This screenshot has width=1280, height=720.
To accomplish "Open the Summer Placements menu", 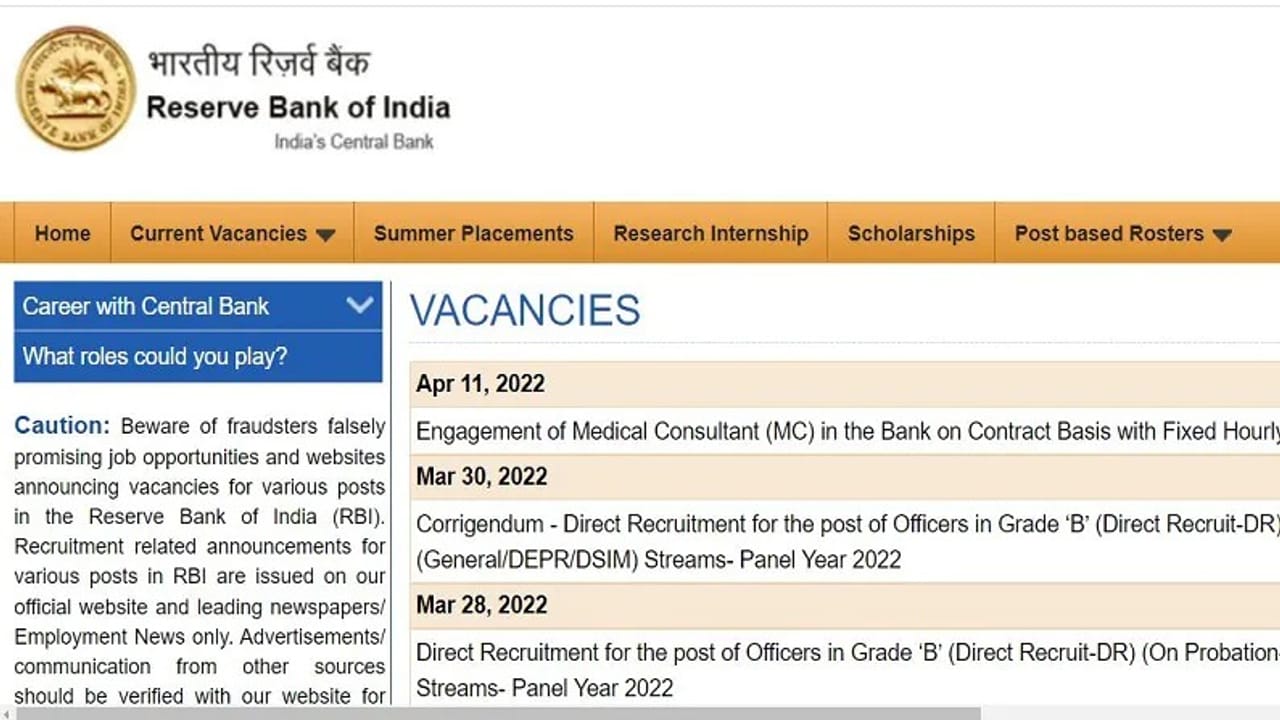I will 473,233.
